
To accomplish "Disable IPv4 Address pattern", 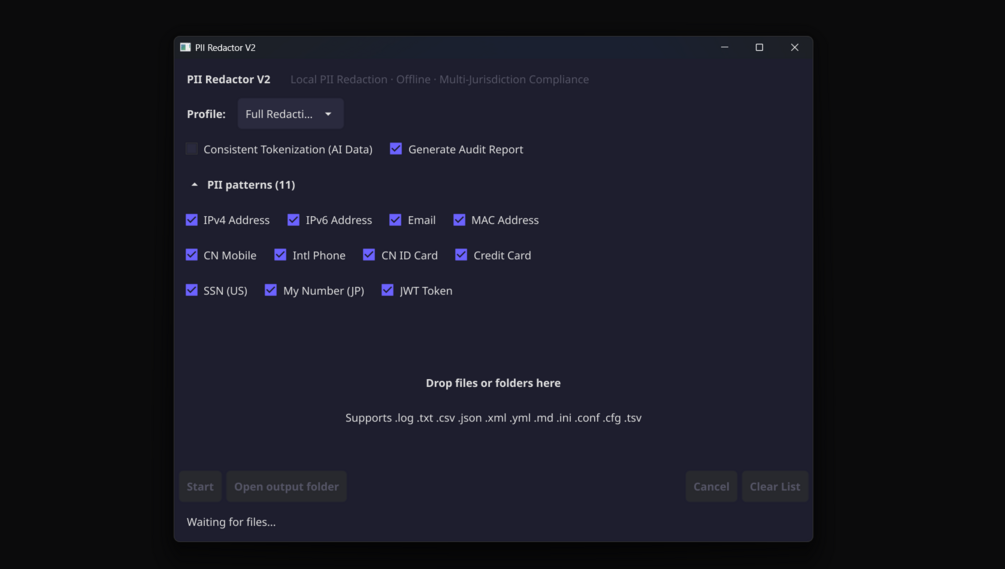I will tap(192, 220).
